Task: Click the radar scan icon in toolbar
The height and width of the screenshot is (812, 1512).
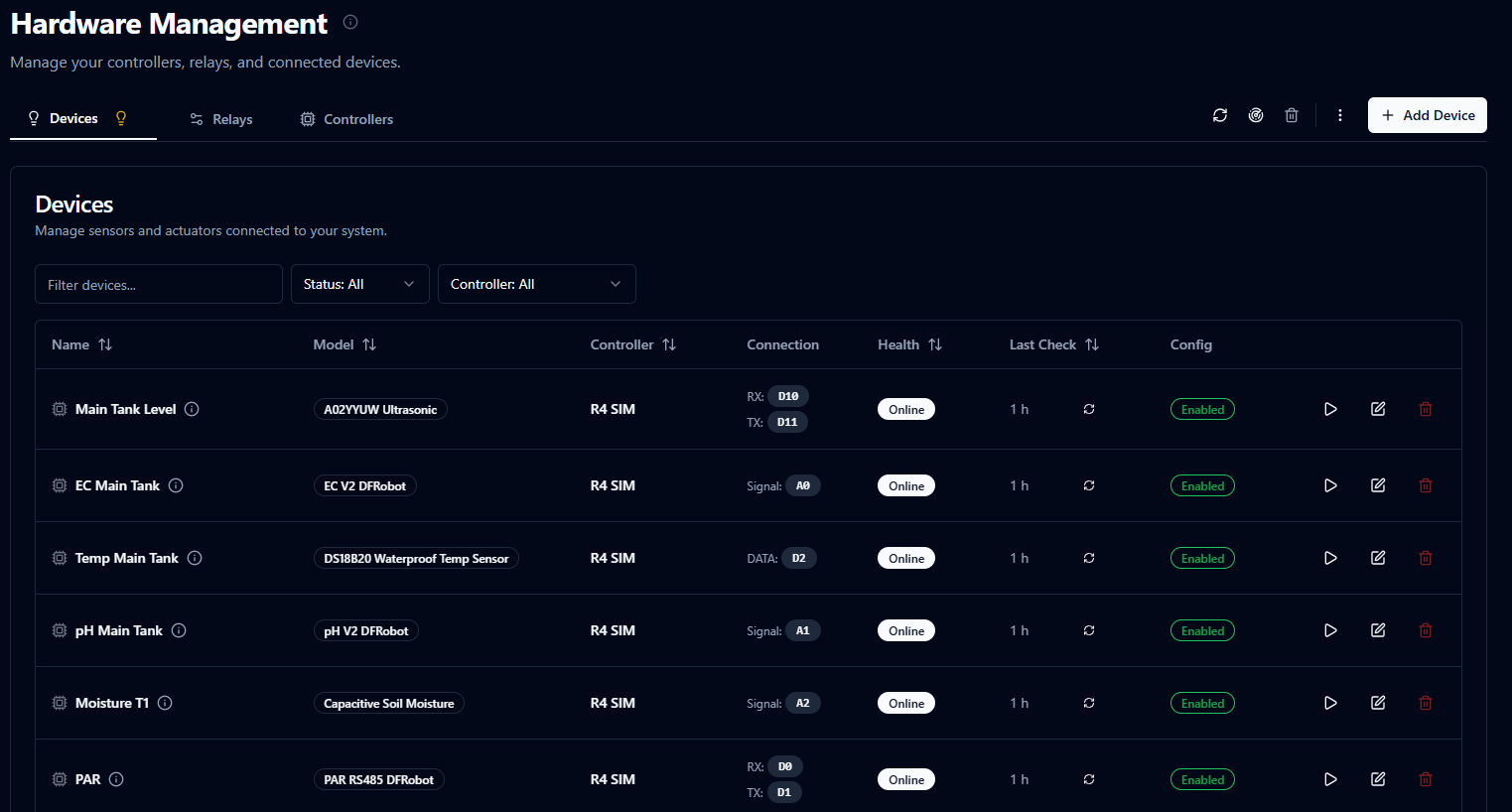Action: [x=1256, y=115]
